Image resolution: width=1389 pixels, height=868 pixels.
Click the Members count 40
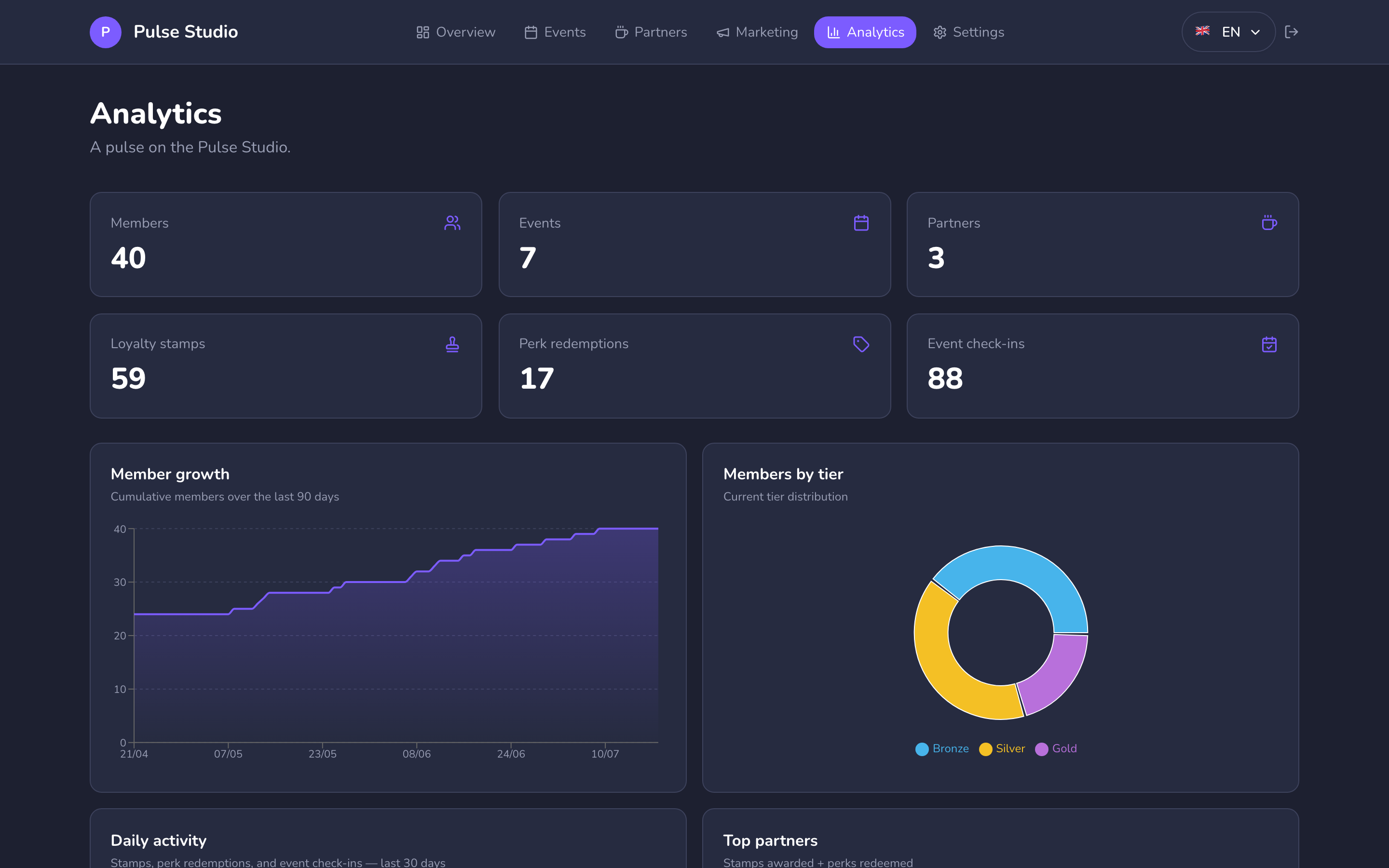129,257
